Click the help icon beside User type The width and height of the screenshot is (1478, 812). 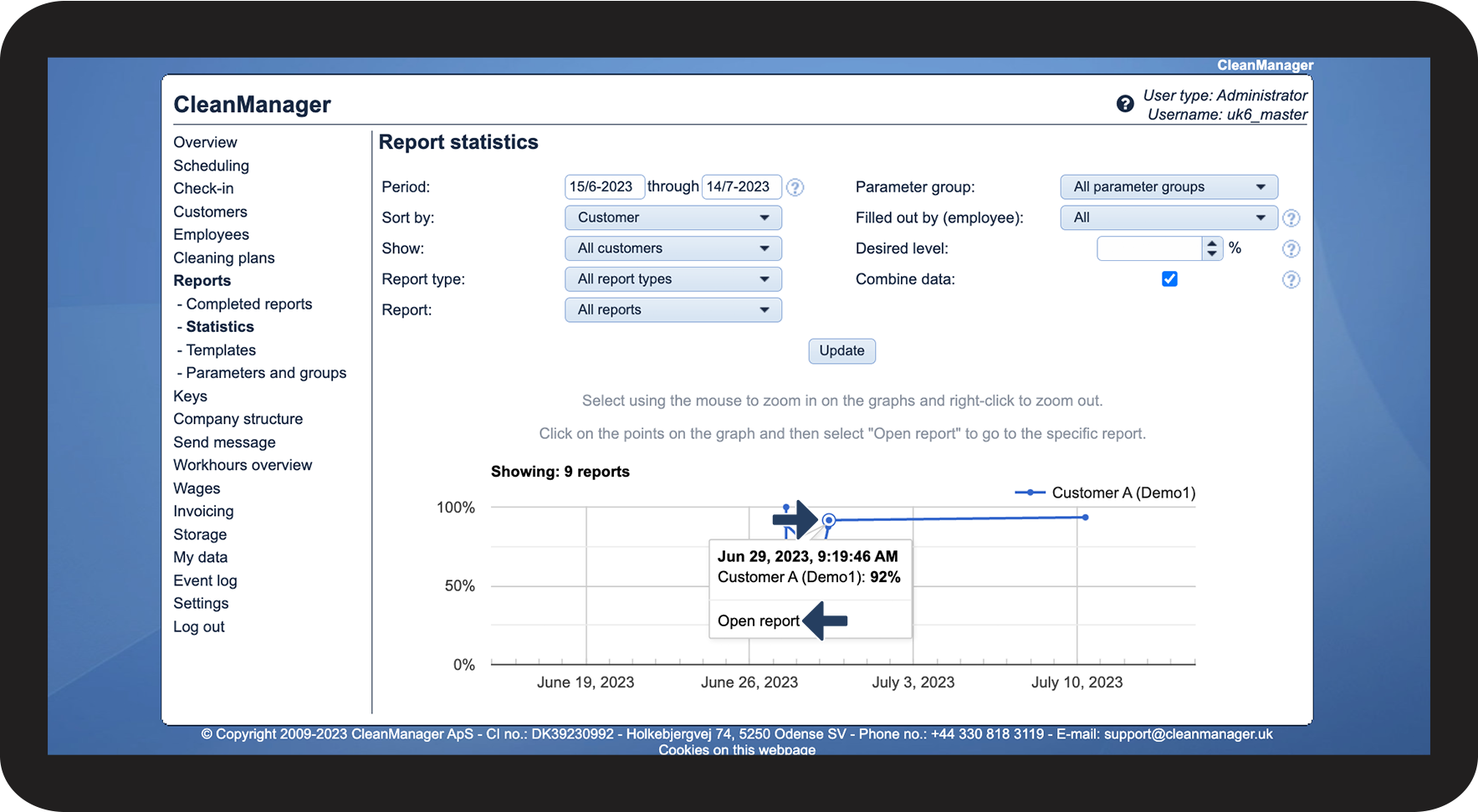point(1125,104)
